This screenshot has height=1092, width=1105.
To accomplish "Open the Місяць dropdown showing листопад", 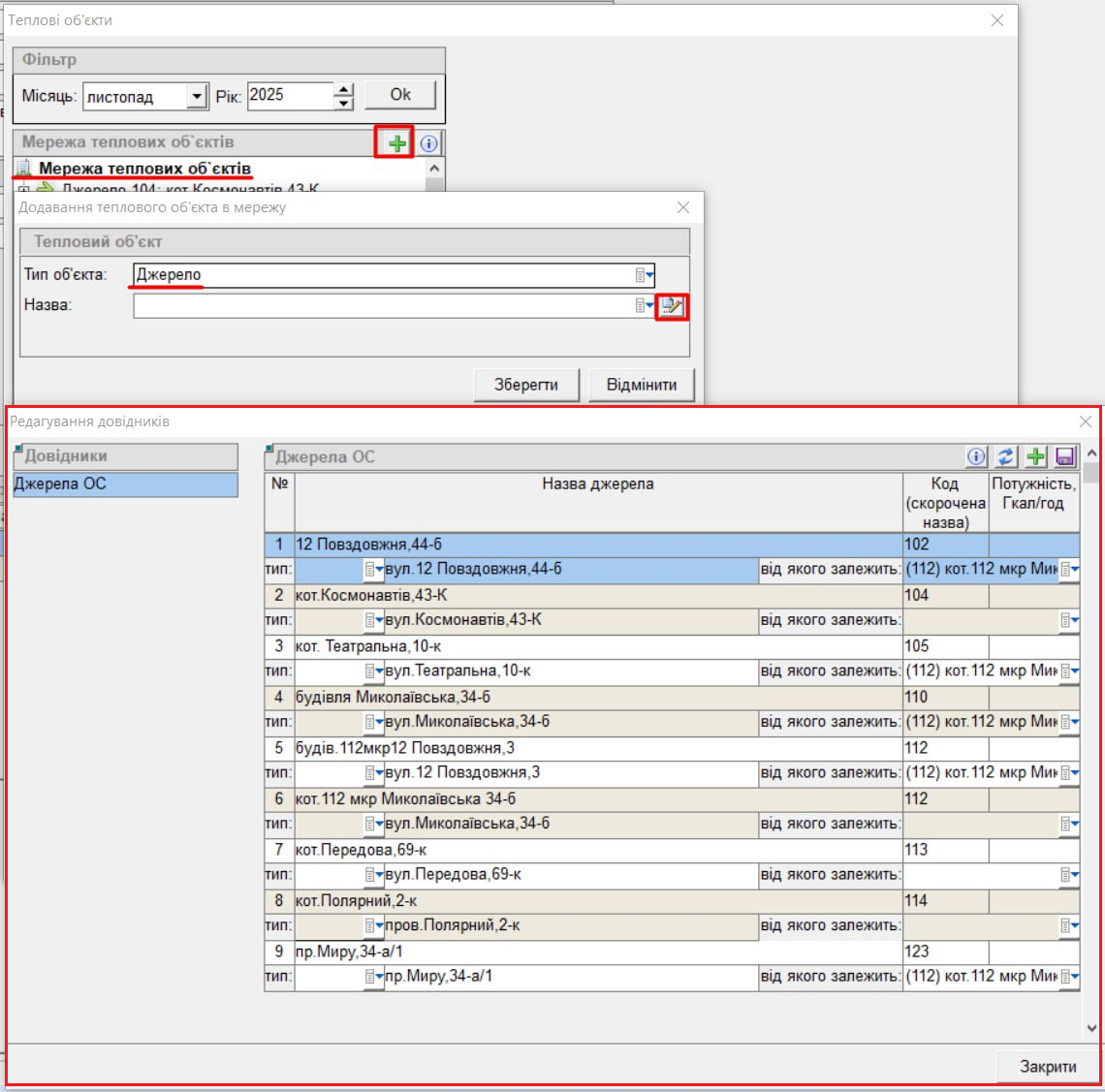I will pyautogui.click(x=197, y=96).
